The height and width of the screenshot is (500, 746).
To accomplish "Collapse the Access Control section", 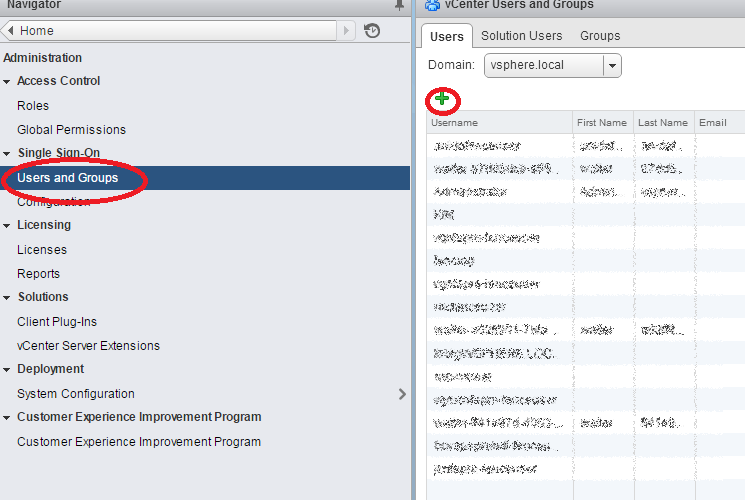I will pyautogui.click(x=8, y=82).
